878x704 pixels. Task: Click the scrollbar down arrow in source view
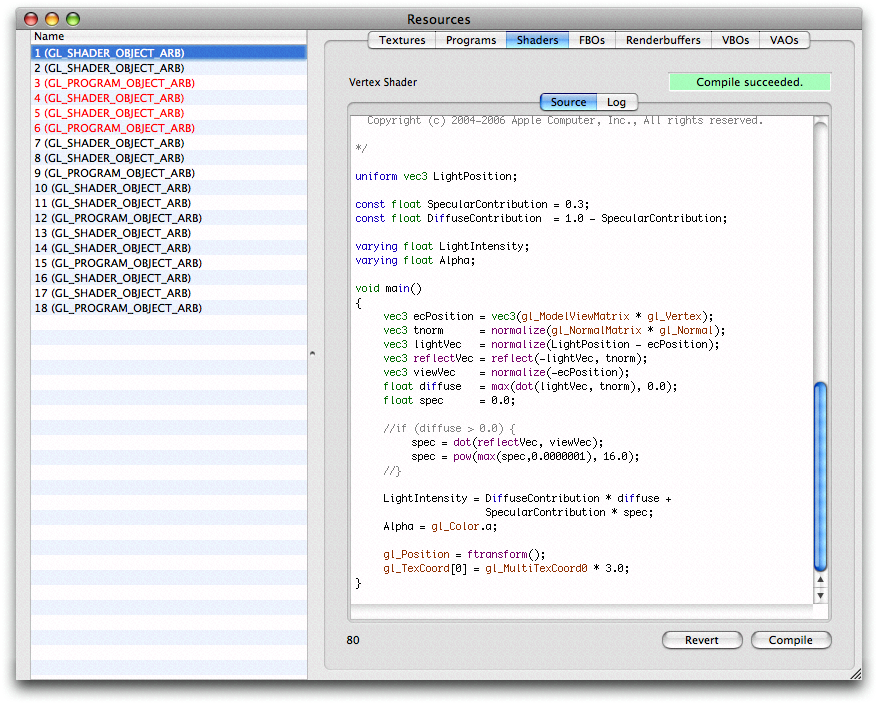[821, 595]
